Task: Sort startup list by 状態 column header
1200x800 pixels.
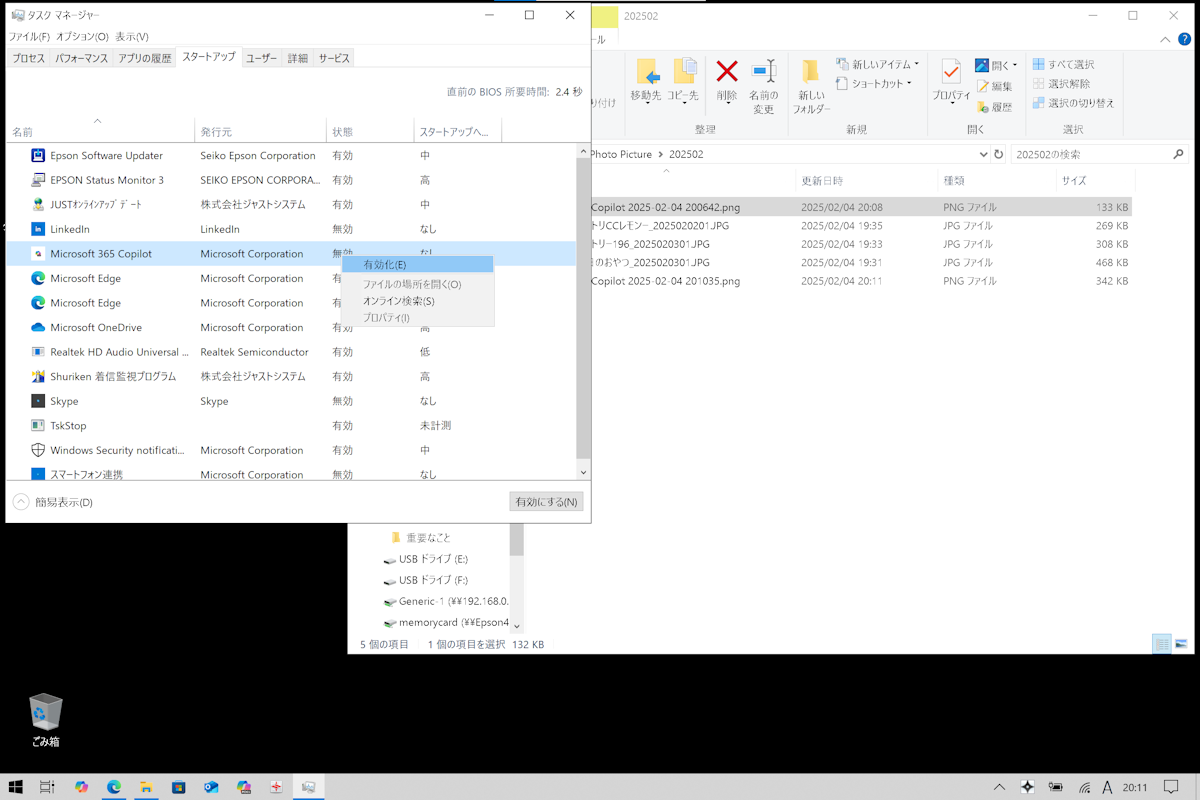Action: point(371,131)
